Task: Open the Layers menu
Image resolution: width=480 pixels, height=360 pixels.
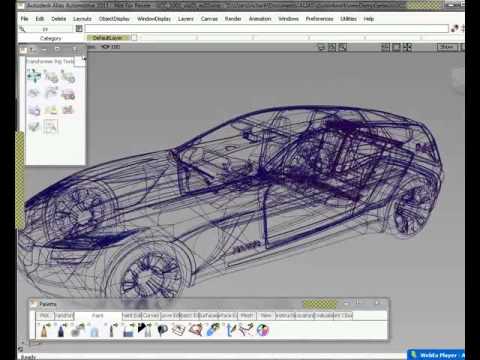Action: click(x=186, y=19)
